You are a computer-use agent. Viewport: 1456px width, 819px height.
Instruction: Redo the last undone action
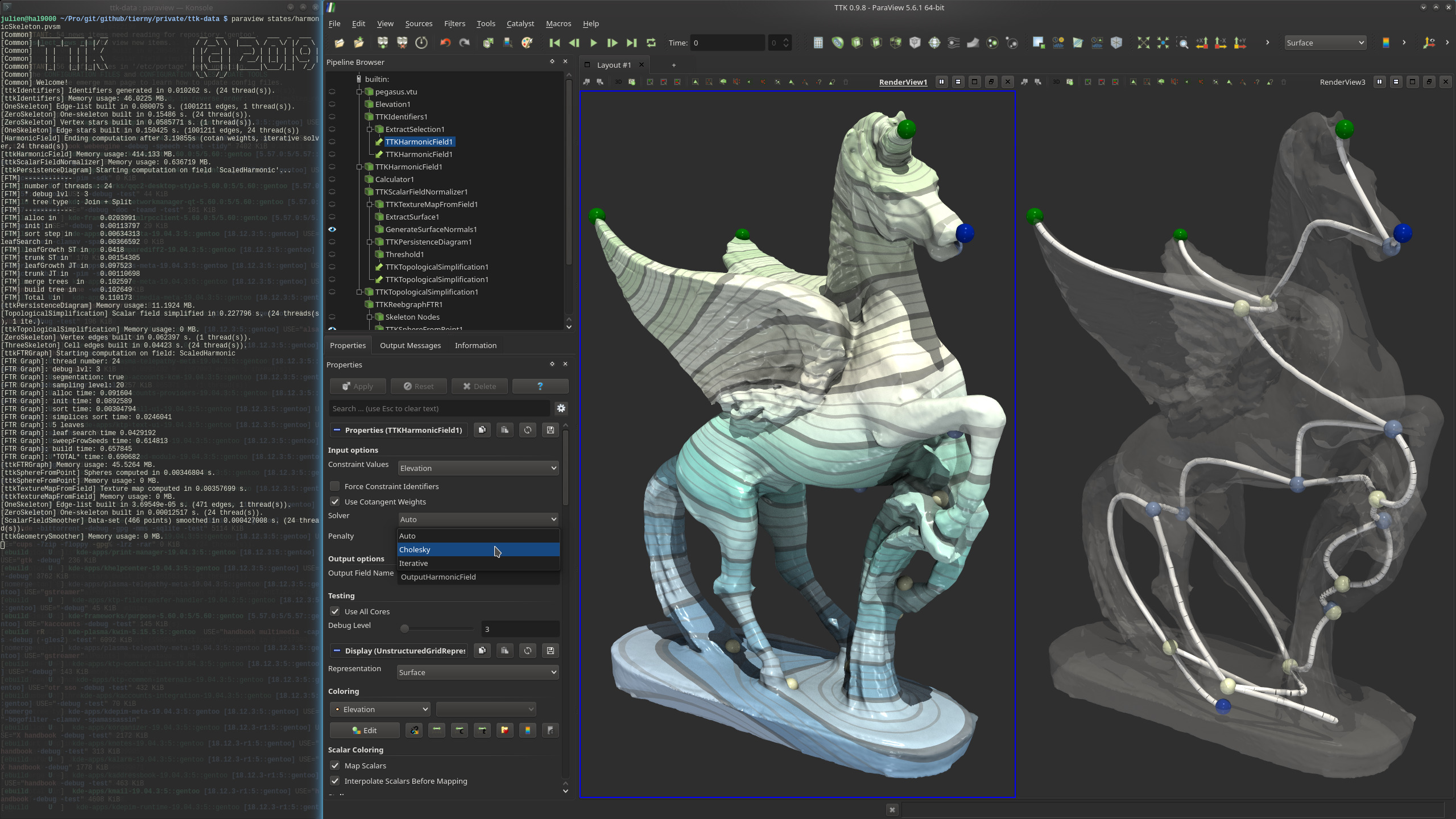coord(465,43)
